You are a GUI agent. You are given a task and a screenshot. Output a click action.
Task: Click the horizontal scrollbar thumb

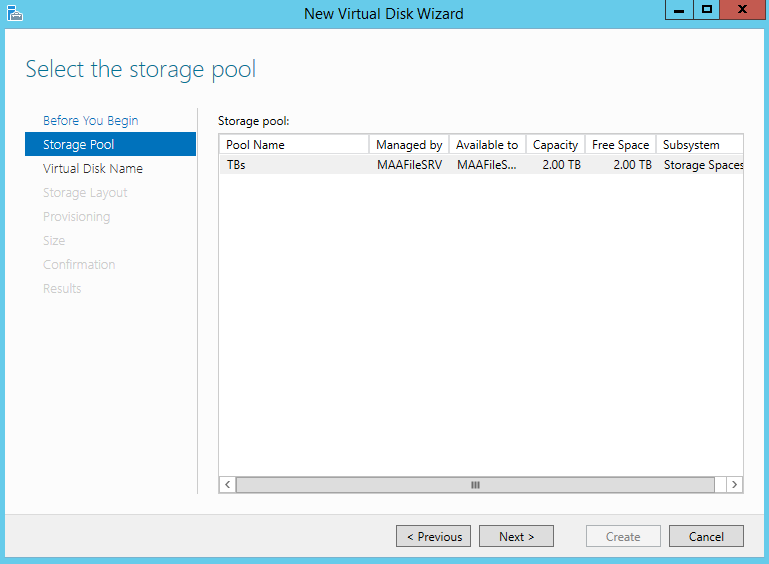pos(475,485)
